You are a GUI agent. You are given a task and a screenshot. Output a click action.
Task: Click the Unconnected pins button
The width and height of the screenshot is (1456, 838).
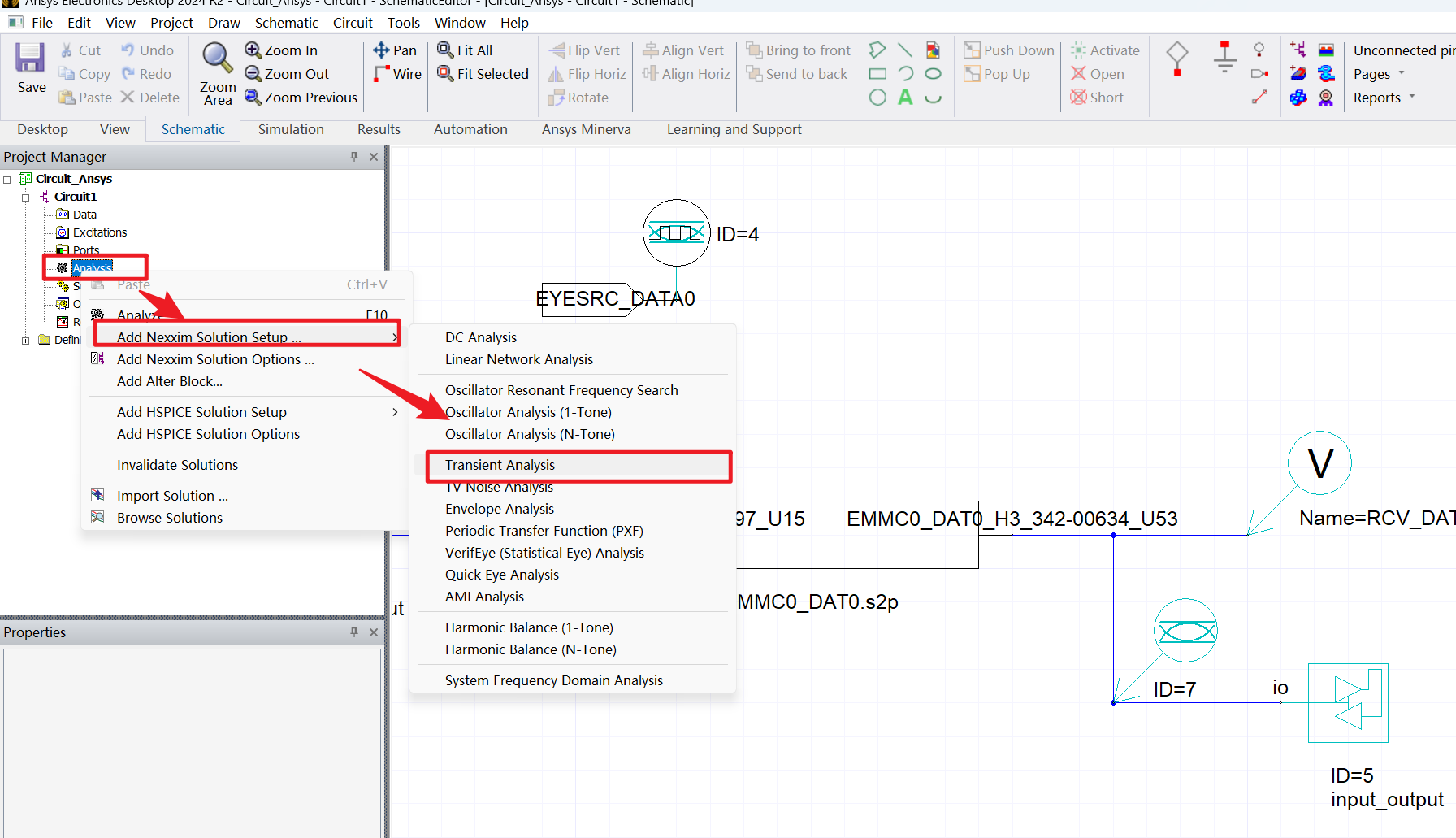point(1404,50)
